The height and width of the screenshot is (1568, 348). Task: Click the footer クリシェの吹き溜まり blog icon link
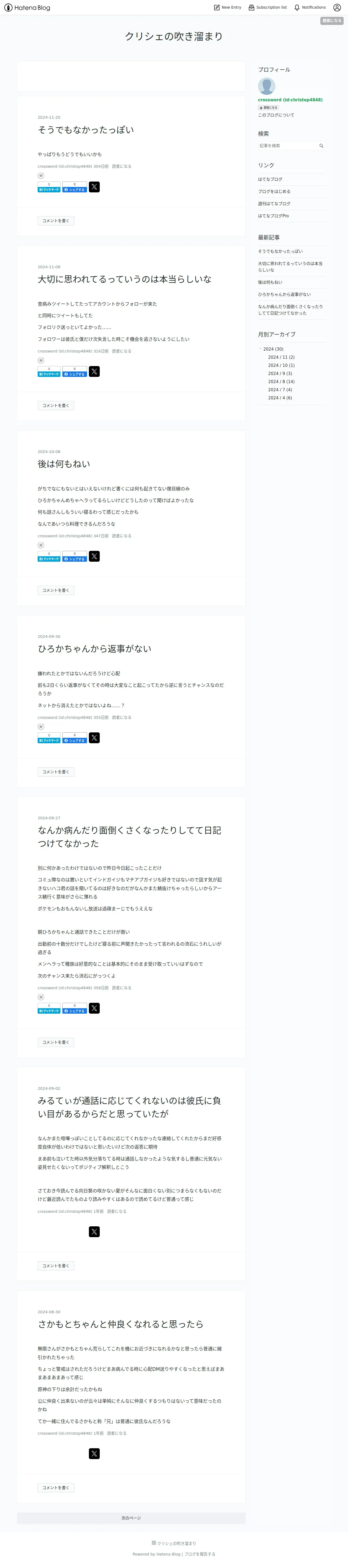coord(174,1543)
